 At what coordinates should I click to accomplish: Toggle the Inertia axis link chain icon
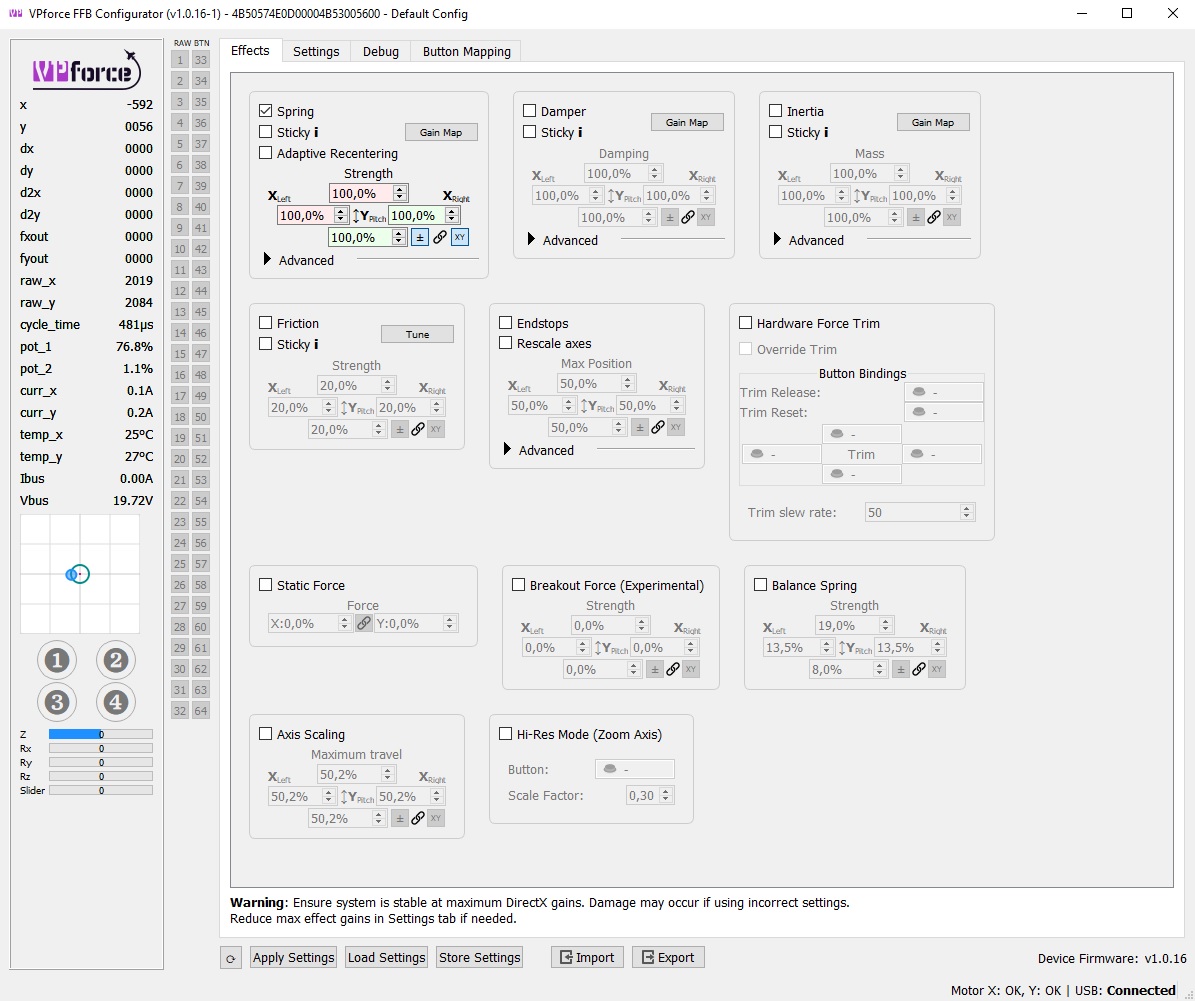click(934, 217)
